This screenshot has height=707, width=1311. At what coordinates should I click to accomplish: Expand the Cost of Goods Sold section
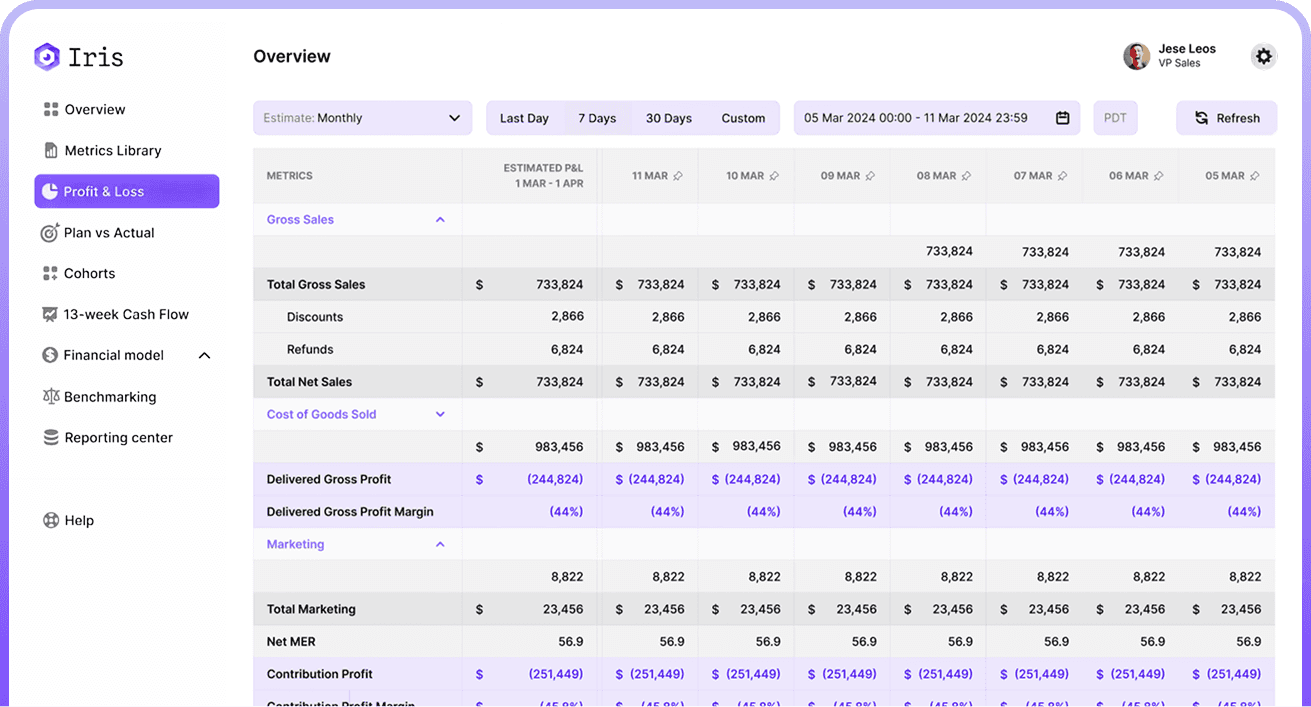coord(440,415)
